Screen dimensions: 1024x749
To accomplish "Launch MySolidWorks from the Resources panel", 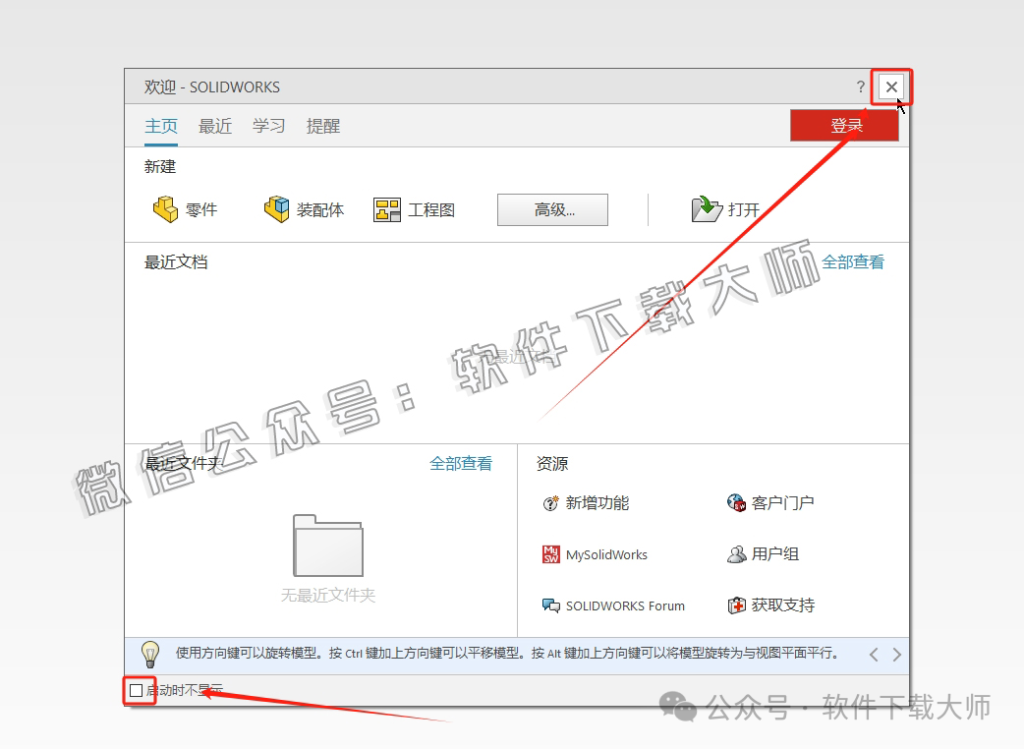I will click(x=596, y=554).
